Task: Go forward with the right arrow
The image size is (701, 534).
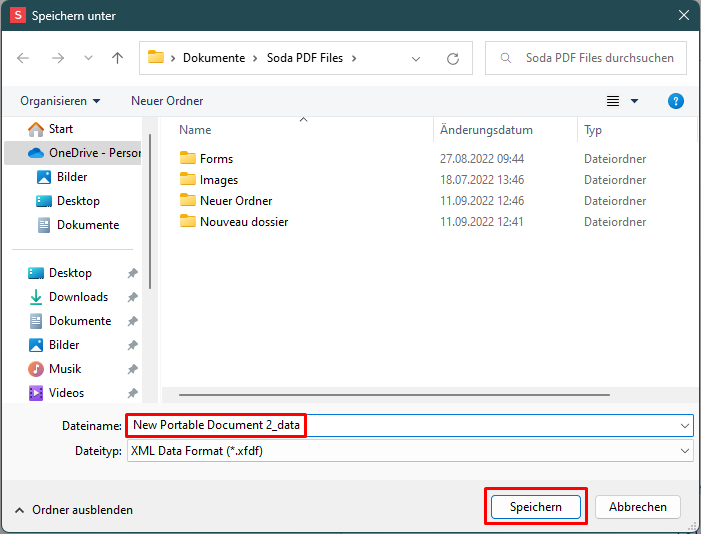Action: [58, 58]
